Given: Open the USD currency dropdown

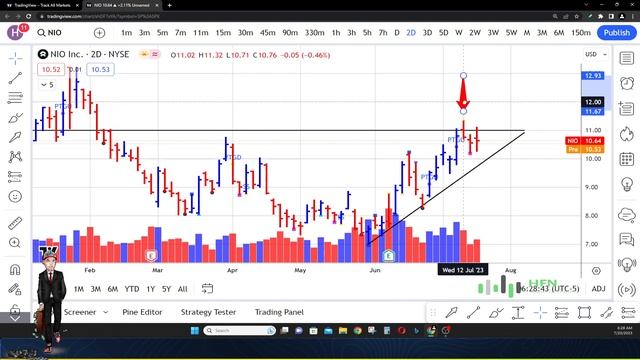Looking at the screenshot, I should [596, 54].
